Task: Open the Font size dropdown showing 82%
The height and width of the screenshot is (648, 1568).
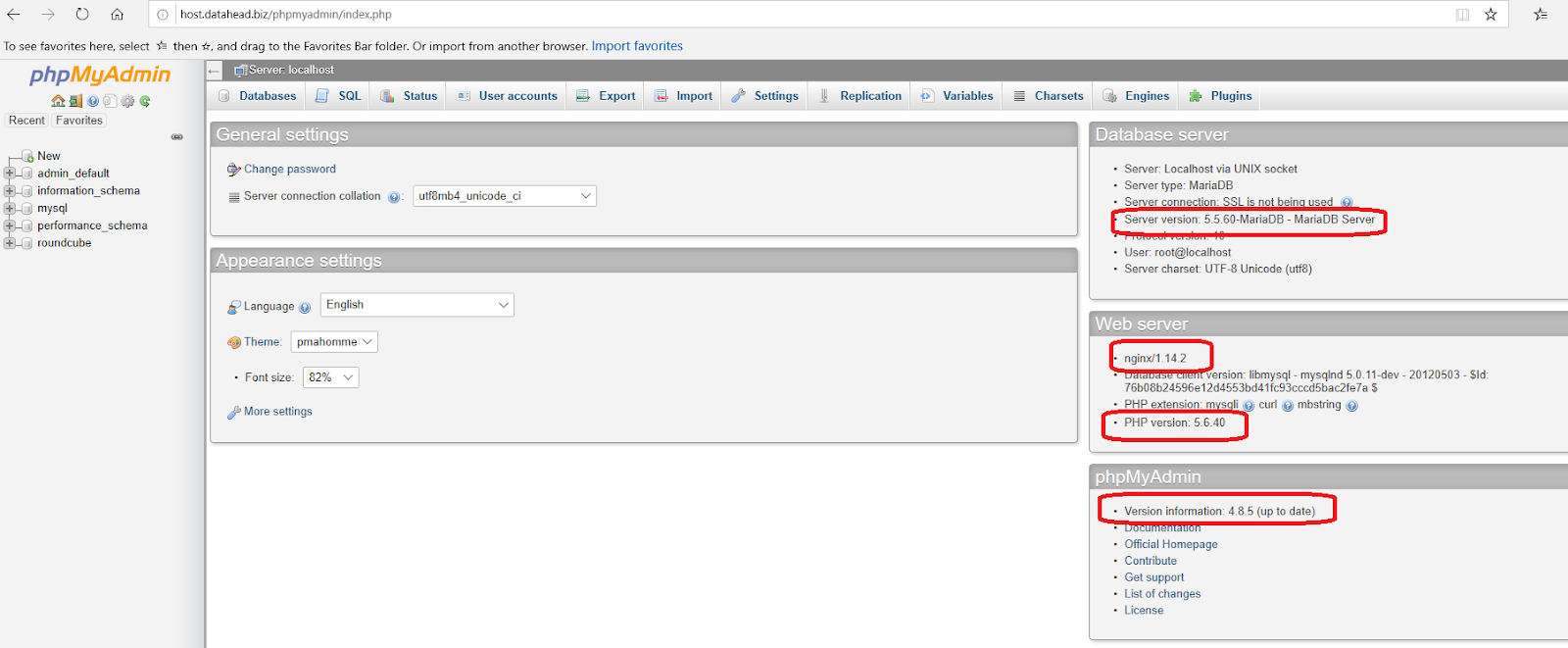Action: tap(331, 377)
